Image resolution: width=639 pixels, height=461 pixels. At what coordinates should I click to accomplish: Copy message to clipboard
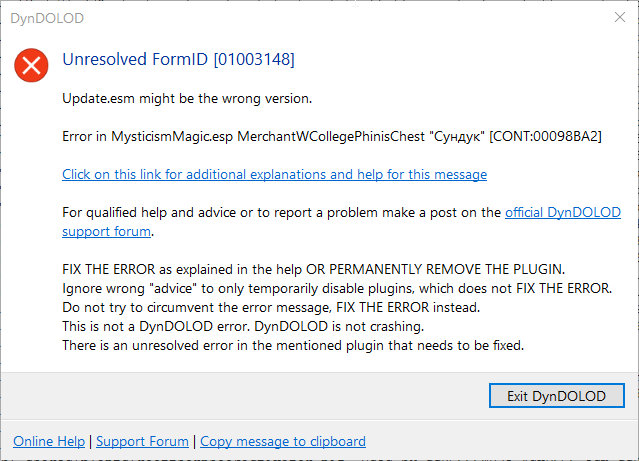[x=283, y=441]
